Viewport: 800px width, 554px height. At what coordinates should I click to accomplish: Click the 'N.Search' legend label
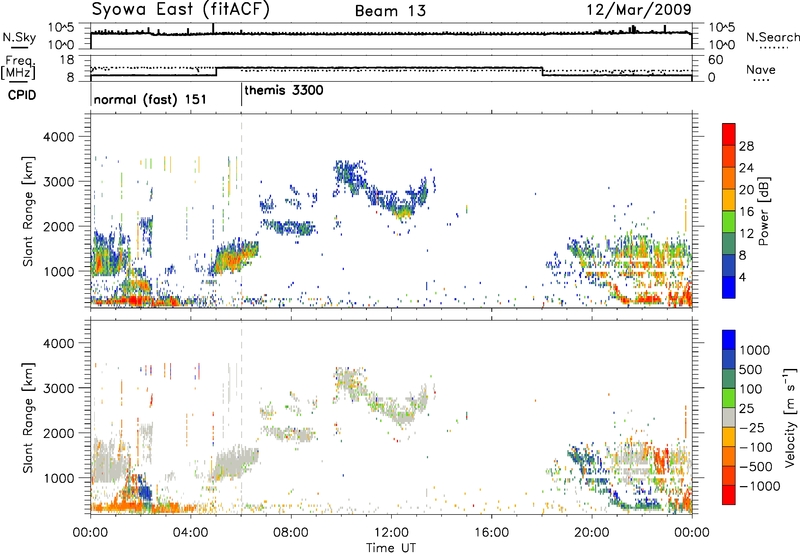[772, 37]
